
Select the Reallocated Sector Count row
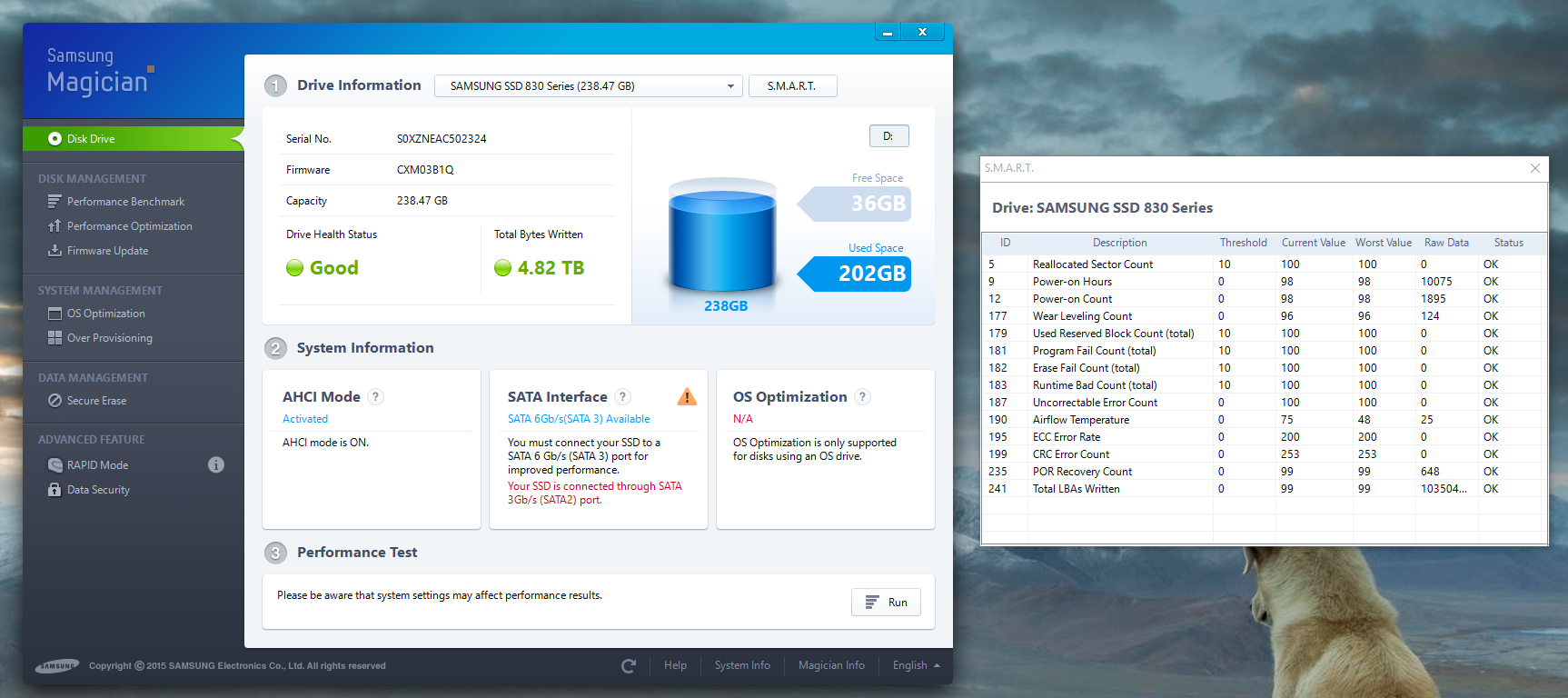tap(1264, 264)
